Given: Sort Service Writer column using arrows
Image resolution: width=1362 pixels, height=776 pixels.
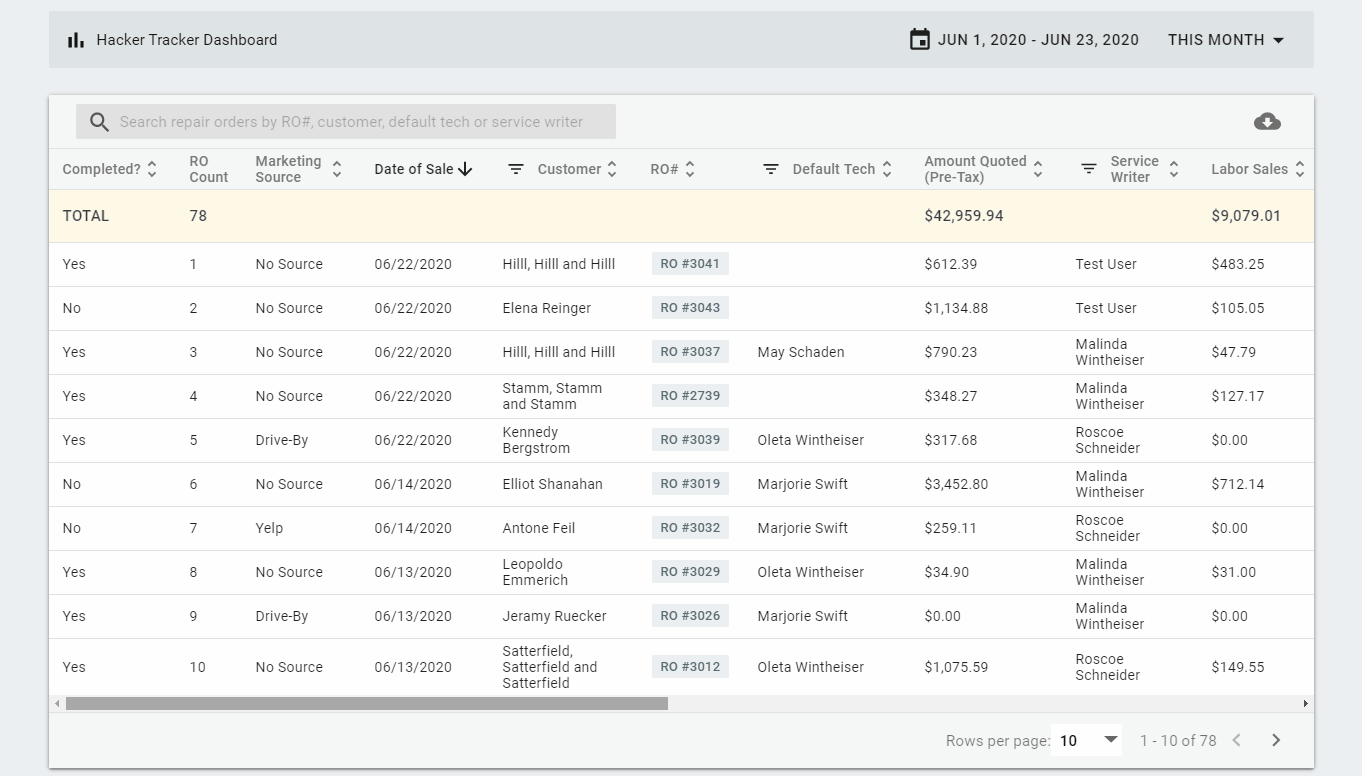Looking at the screenshot, I should pos(1174,169).
